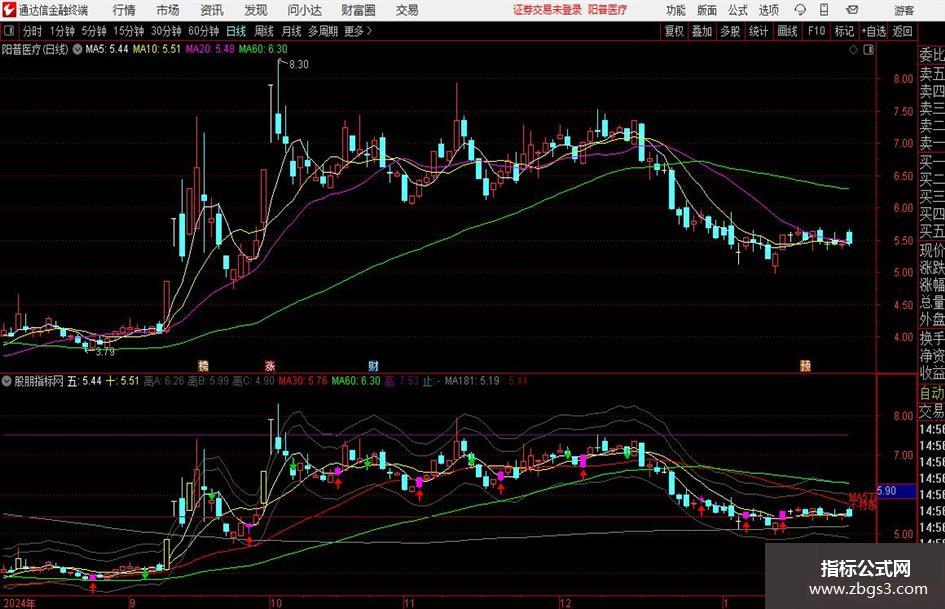Expand the 股朋指标网 sub-indicator dropdown arrow
The image size is (945, 609).
point(7,381)
